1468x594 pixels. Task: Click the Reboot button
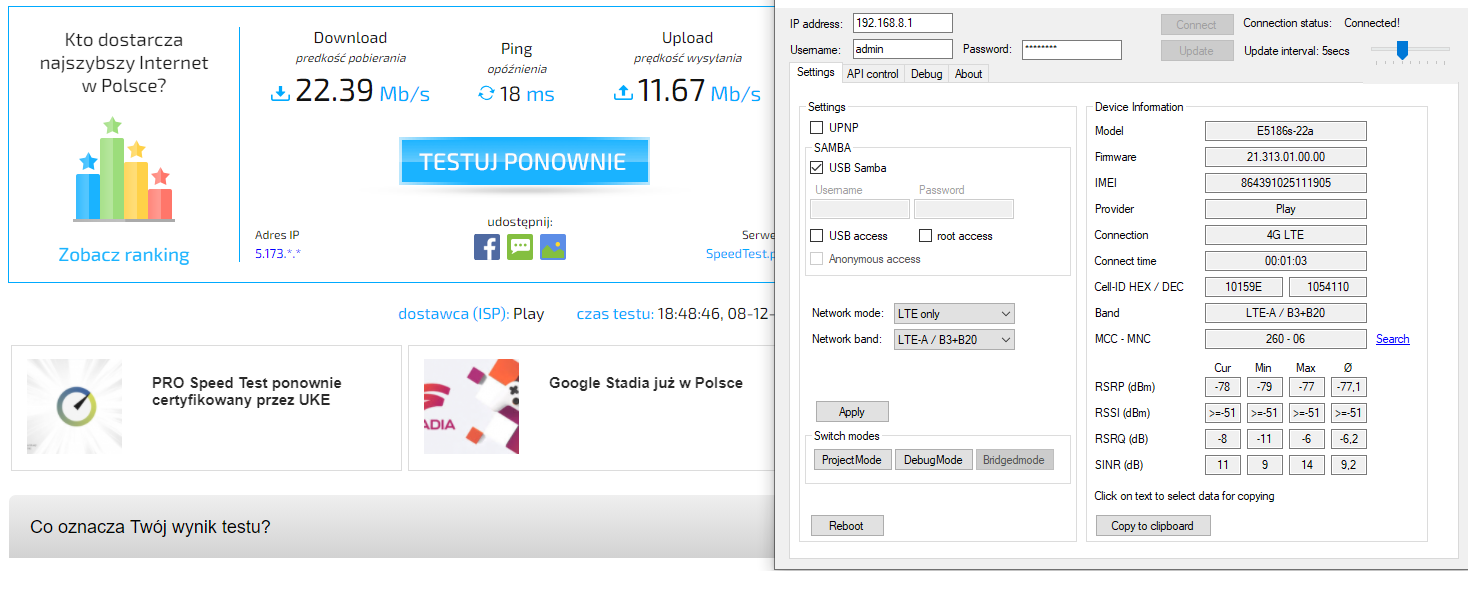point(846,526)
